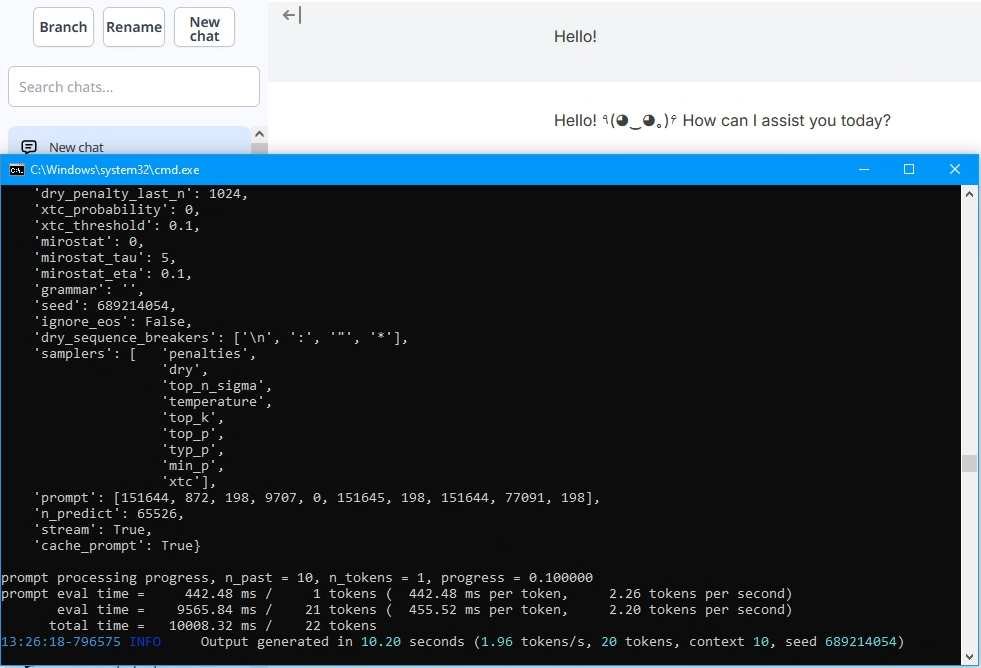Image resolution: width=981 pixels, height=668 pixels.
Task: Click the 'grammar' line in console
Action: click(x=89, y=290)
